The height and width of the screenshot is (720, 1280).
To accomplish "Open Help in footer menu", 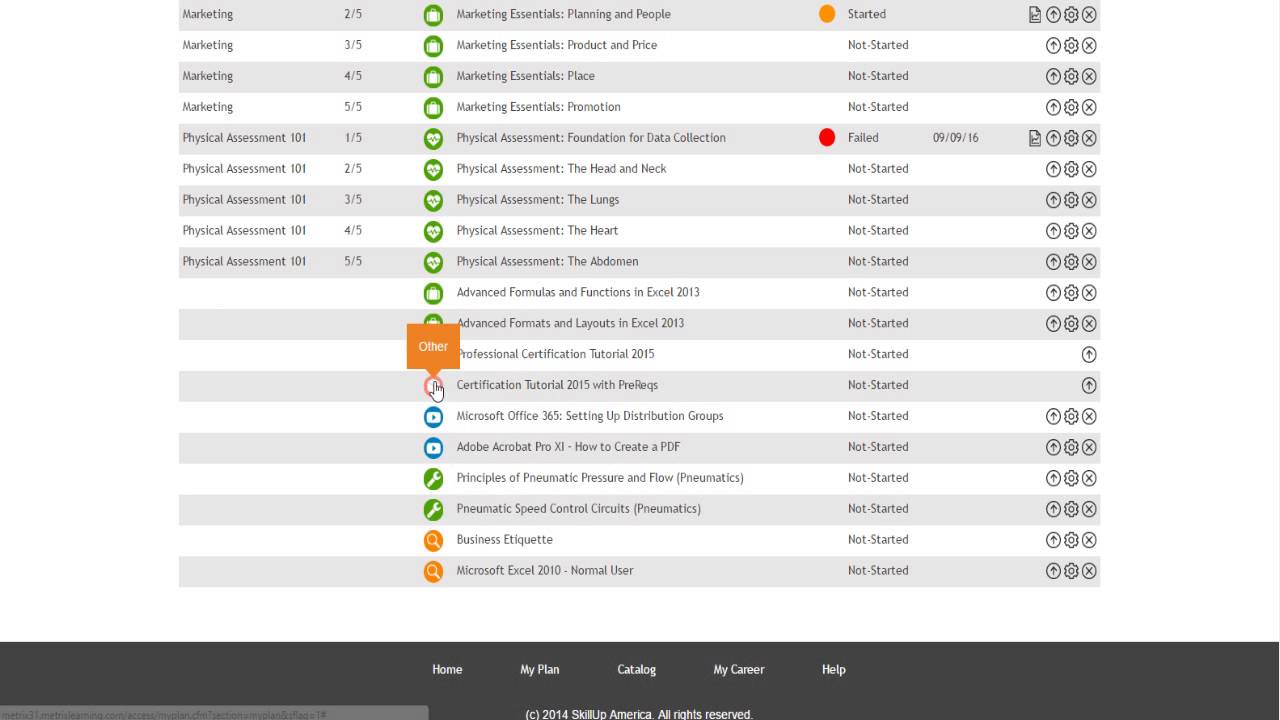I will (x=834, y=670).
